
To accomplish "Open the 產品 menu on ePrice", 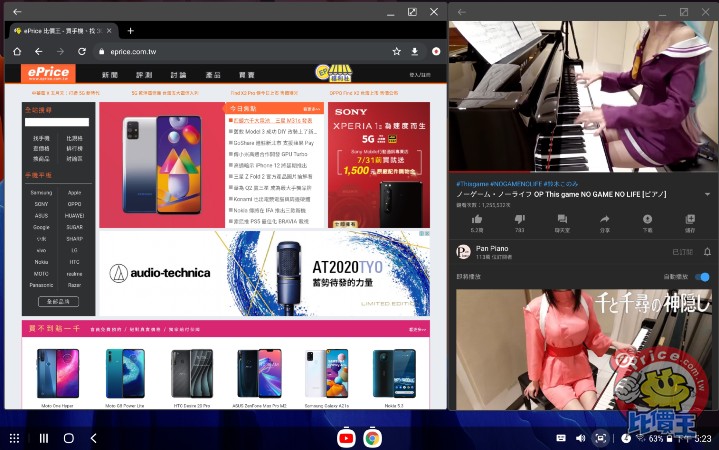I will (212, 75).
